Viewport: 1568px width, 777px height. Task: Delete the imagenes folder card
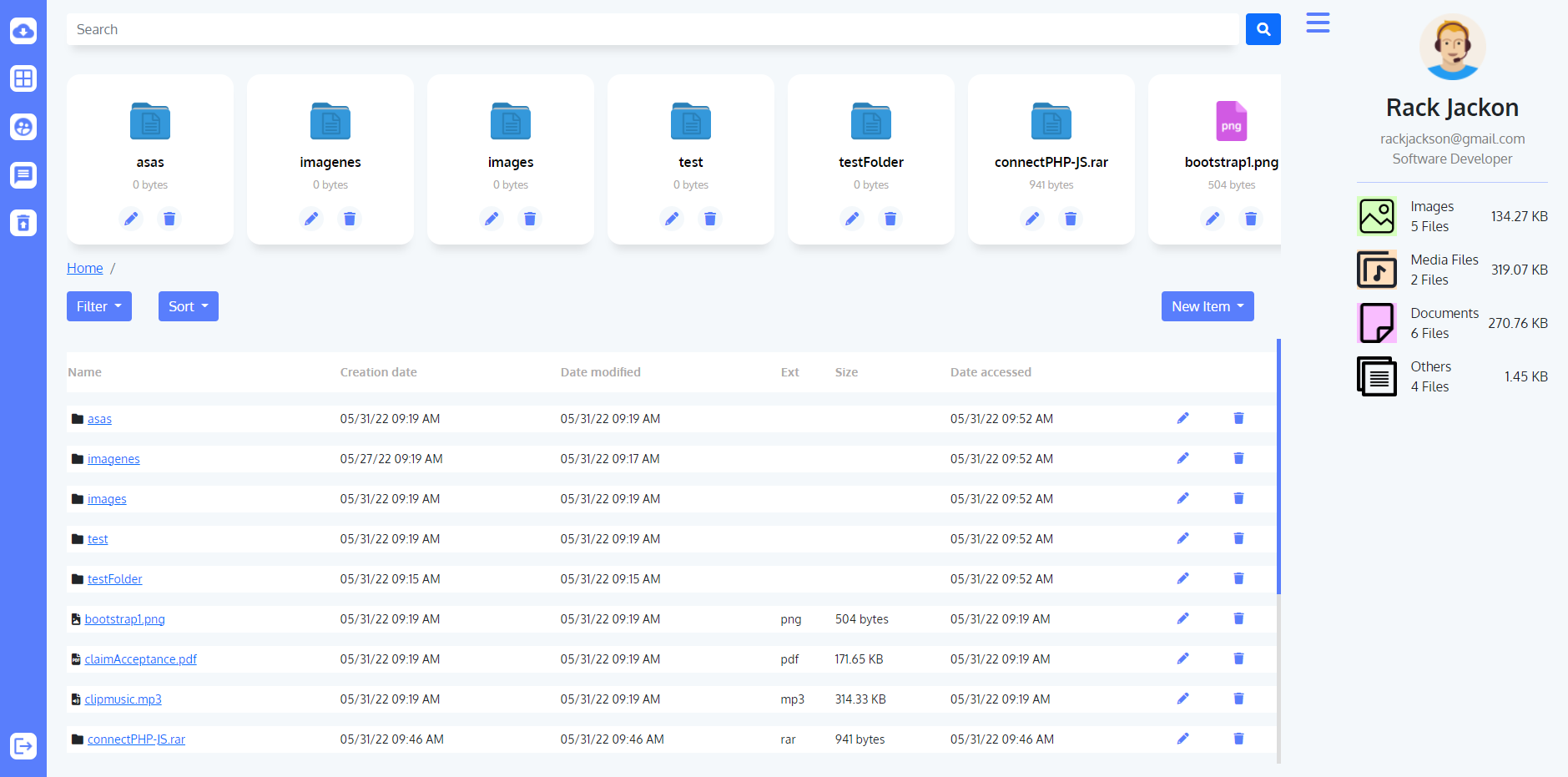pos(350,219)
